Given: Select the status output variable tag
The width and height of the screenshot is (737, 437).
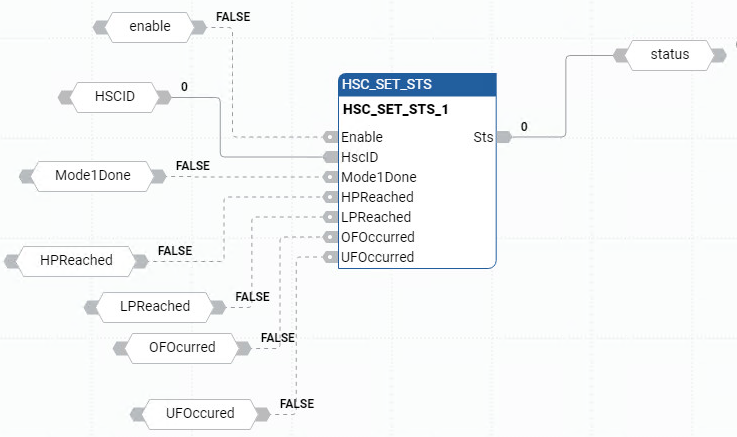Looking at the screenshot, I should (x=669, y=54).
